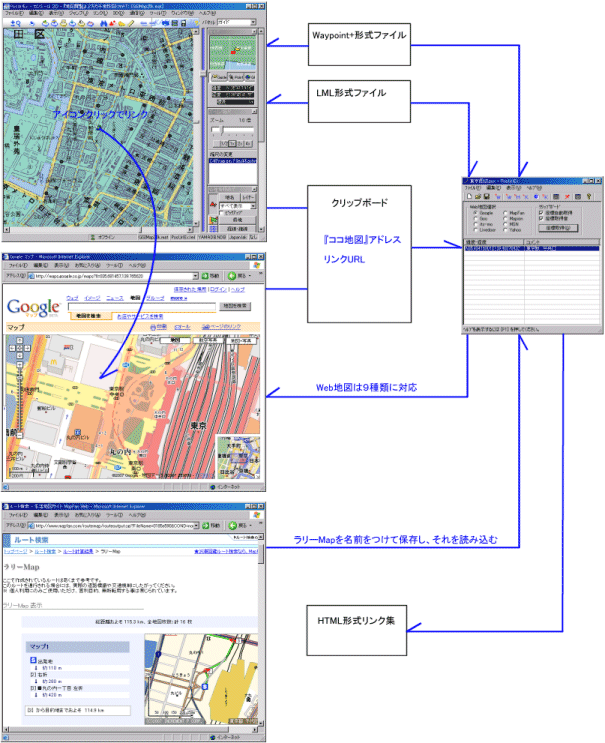Viewport: 605px width, 743px height.
Task: Click the 戻る back icon in MapFan browser
Action: [x=232, y=525]
